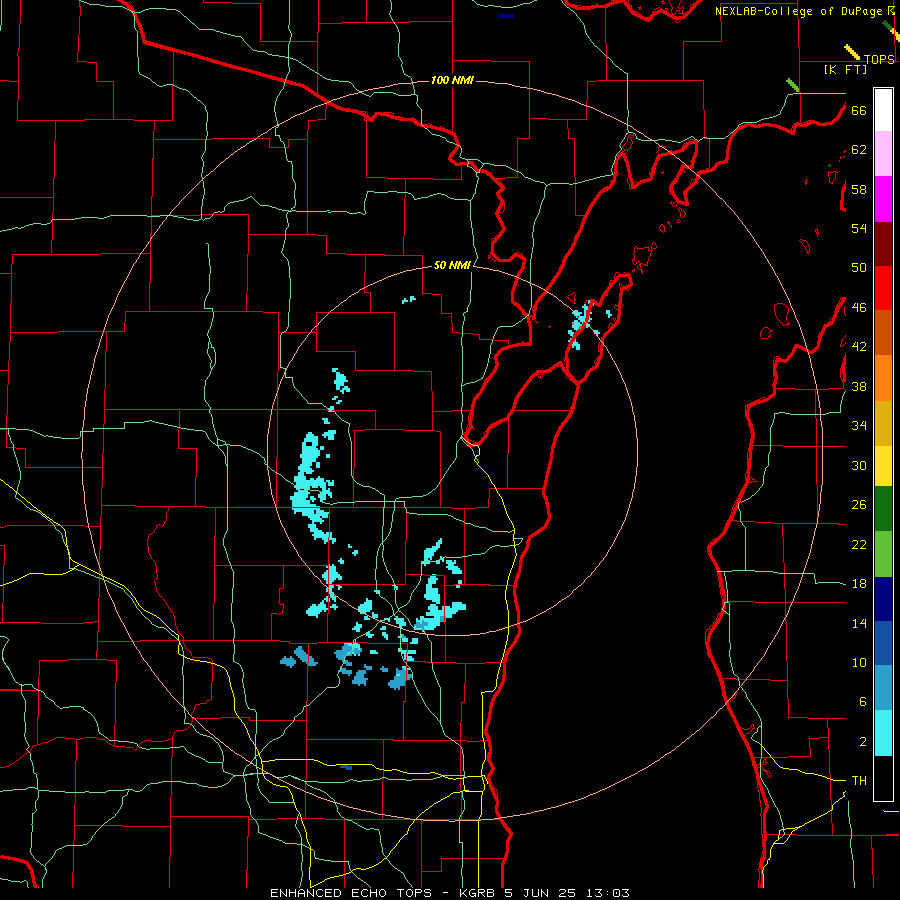
Task: Click the "TOPS" legend title
Action: click(879, 60)
